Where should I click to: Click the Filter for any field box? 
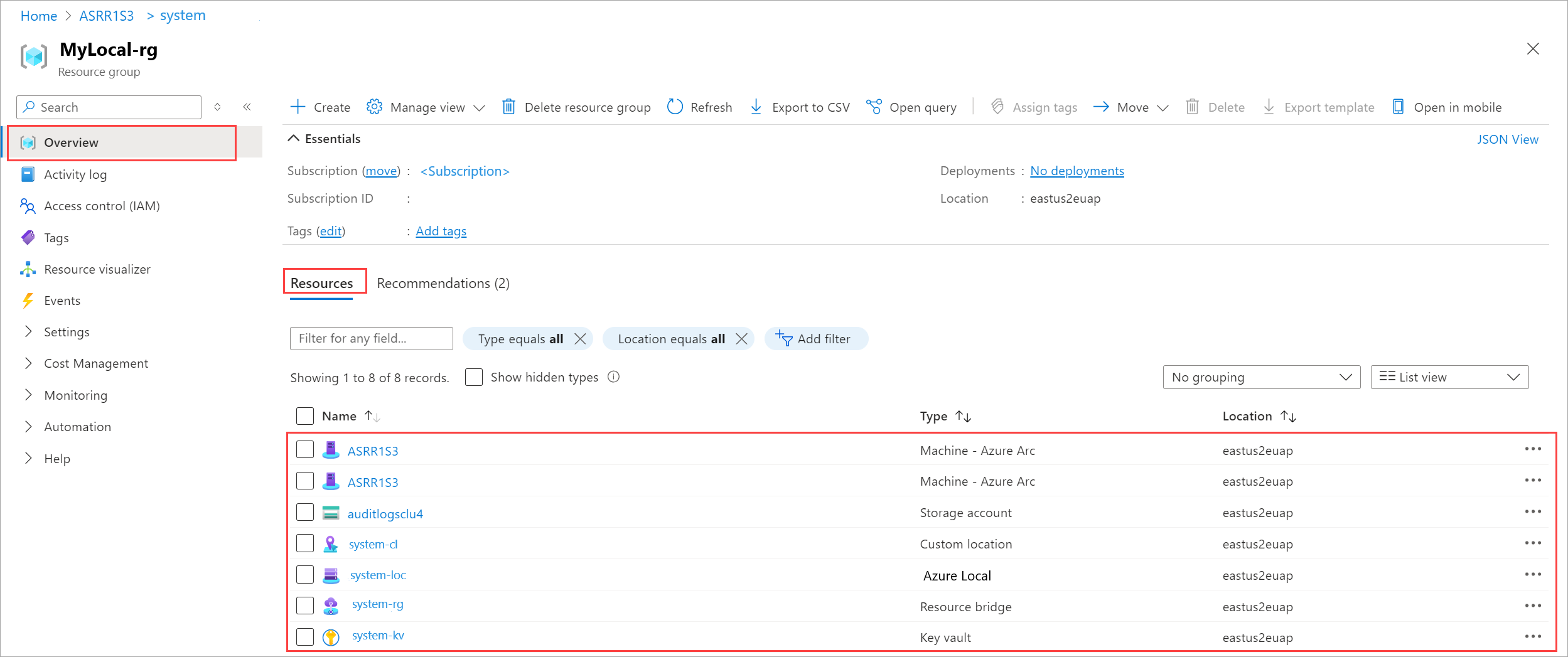click(370, 338)
